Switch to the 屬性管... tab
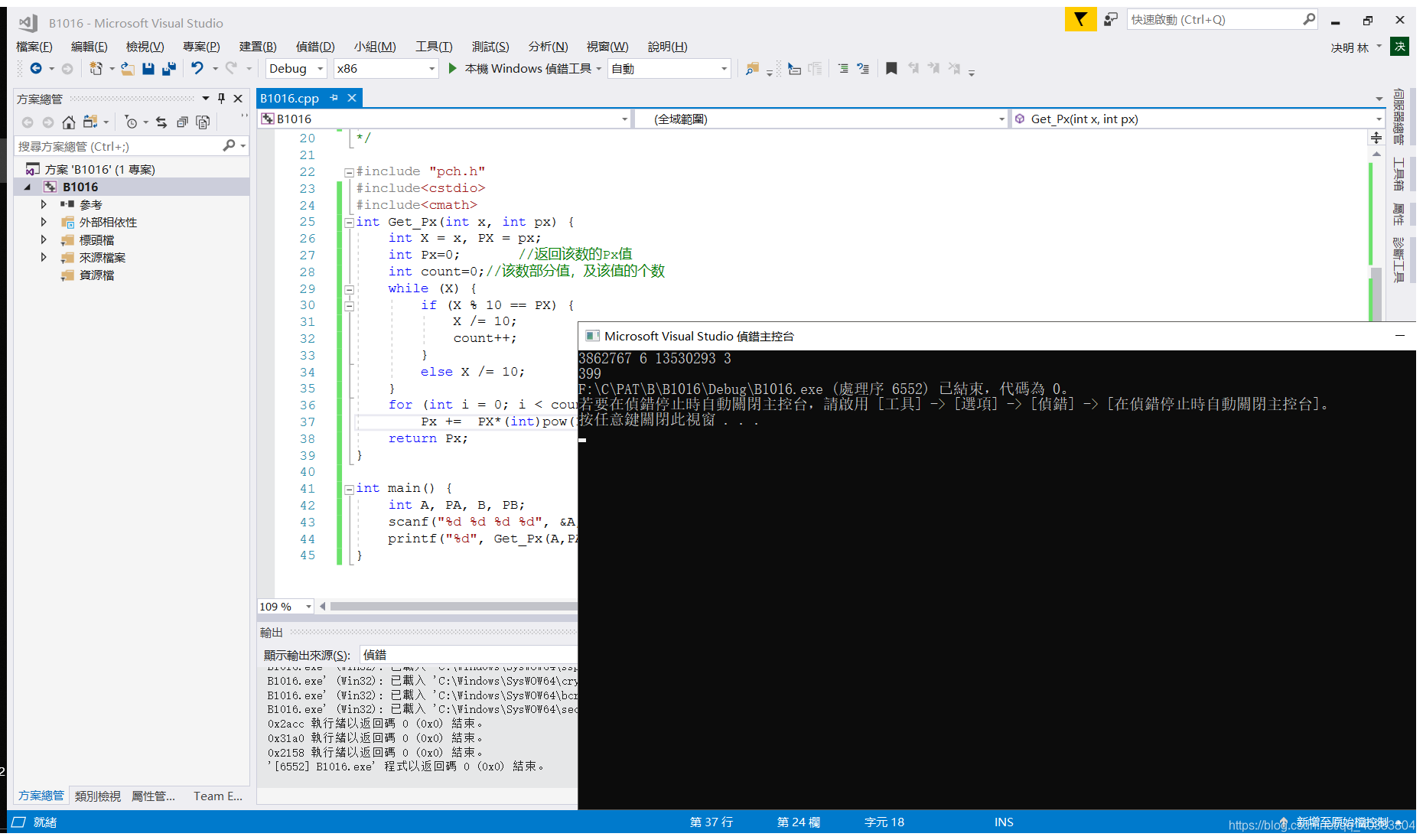Viewport: 1423px width, 840px height. pyautogui.click(x=153, y=796)
